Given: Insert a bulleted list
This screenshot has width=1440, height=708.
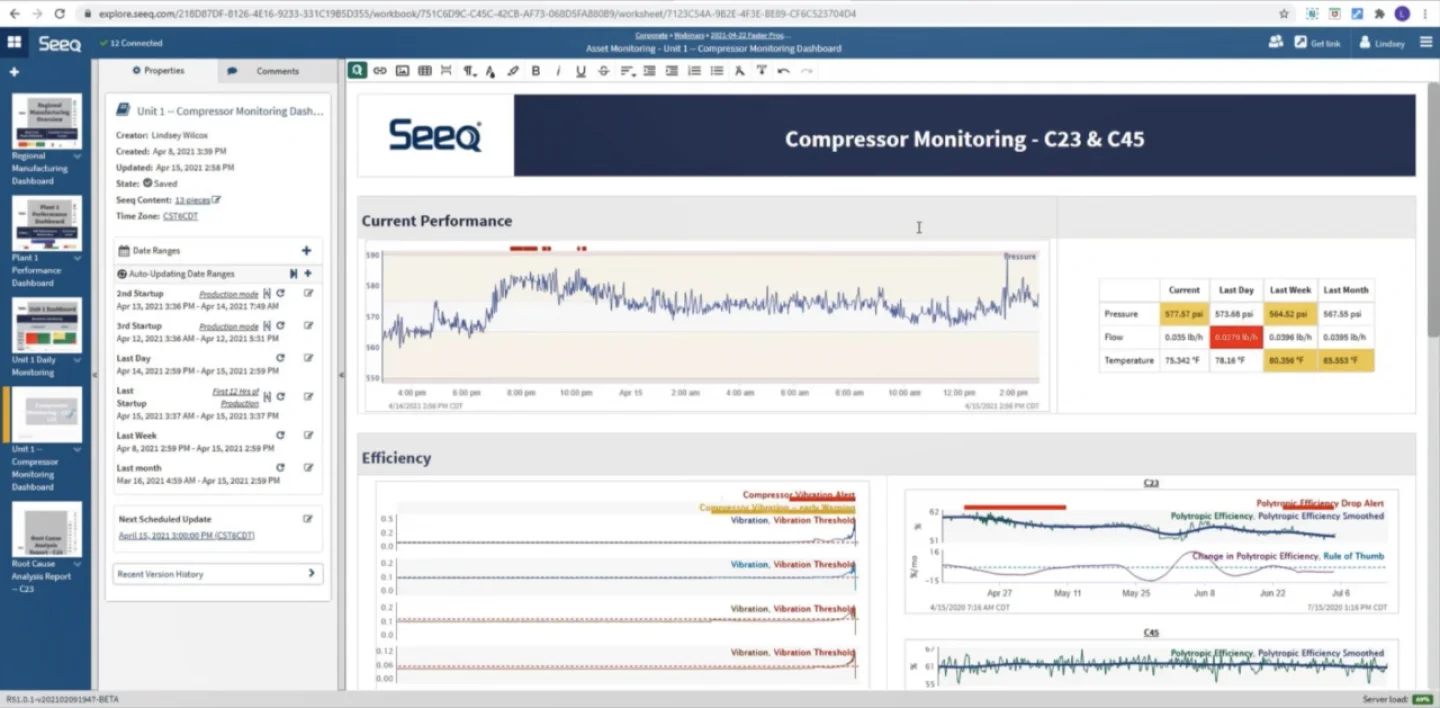Looking at the screenshot, I should [717, 71].
